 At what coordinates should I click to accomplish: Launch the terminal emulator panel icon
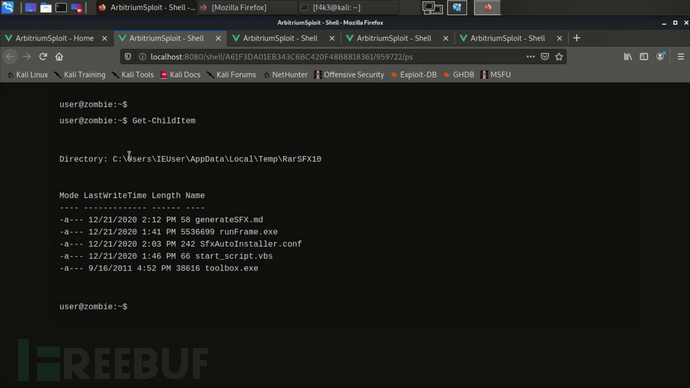pos(61,7)
